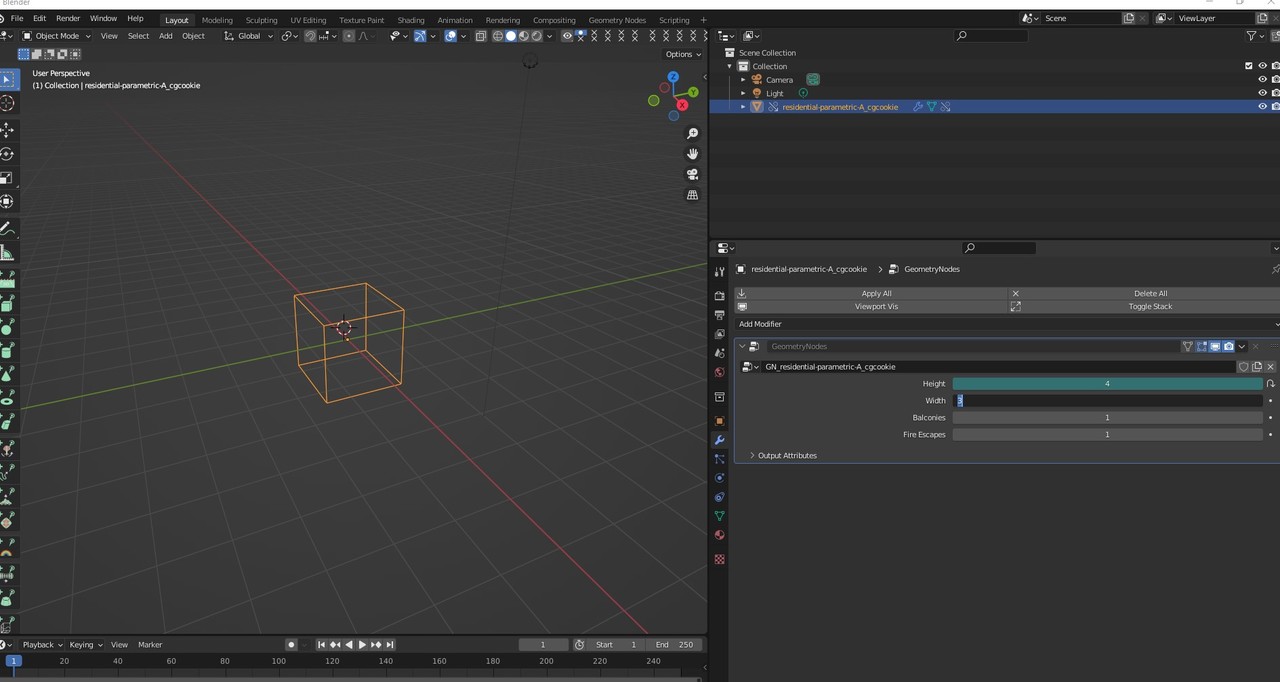
Task: Expand the Output Attributes section
Action: pyautogui.click(x=787, y=455)
